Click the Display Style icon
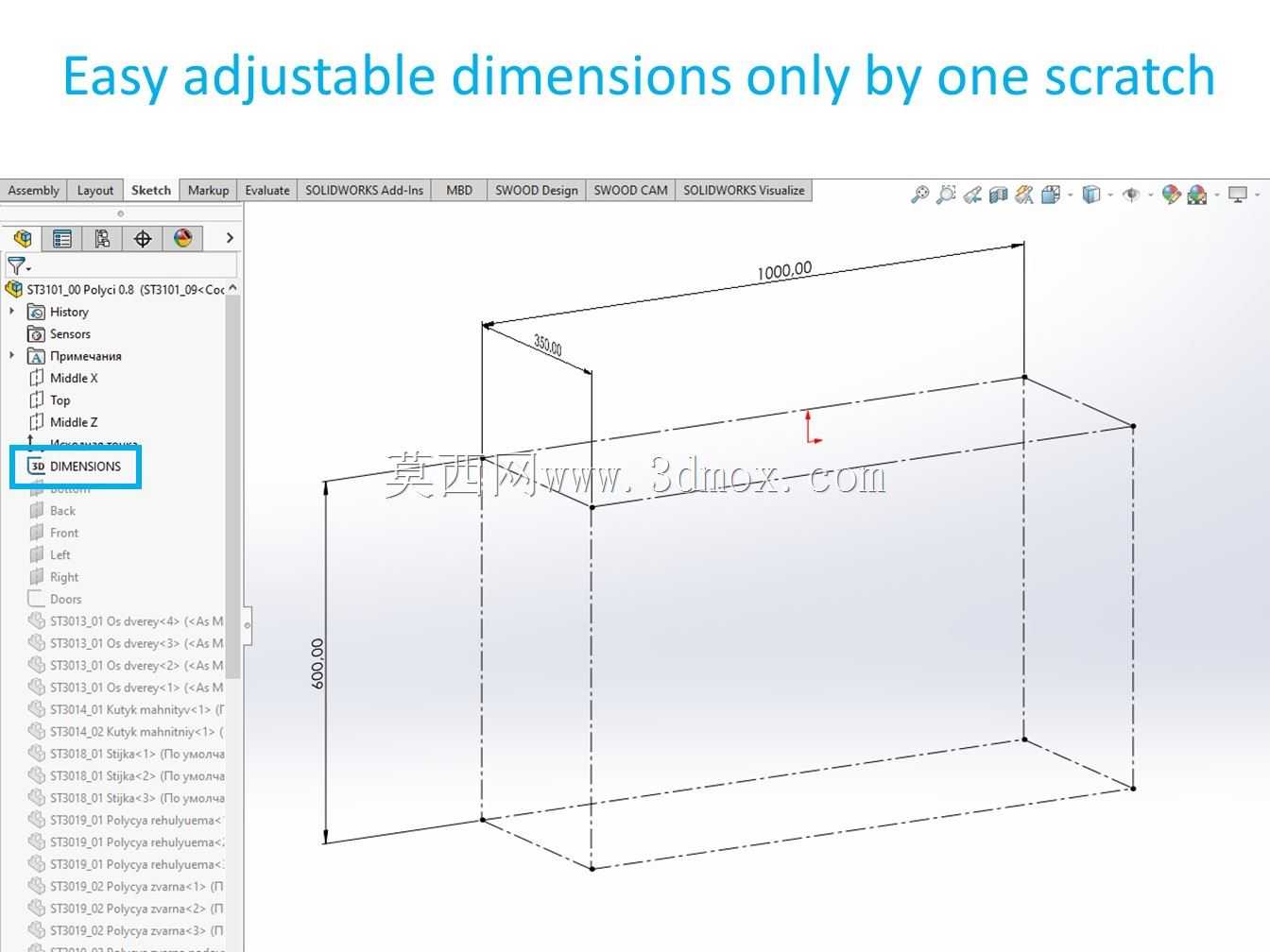The width and height of the screenshot is (1270, 952). tap(1091, 195)
